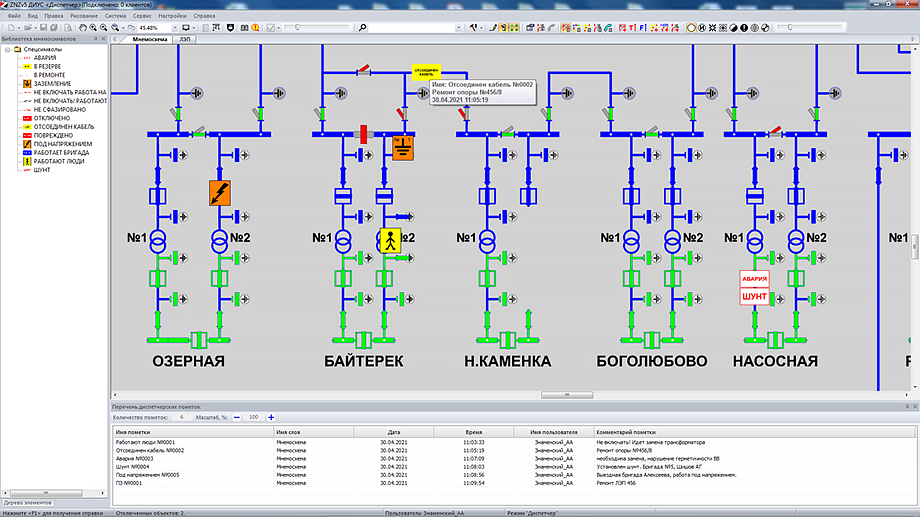This screenshot has width=920, height=517.
Task: Click the plus button to increase list scale
Action: 271,416
